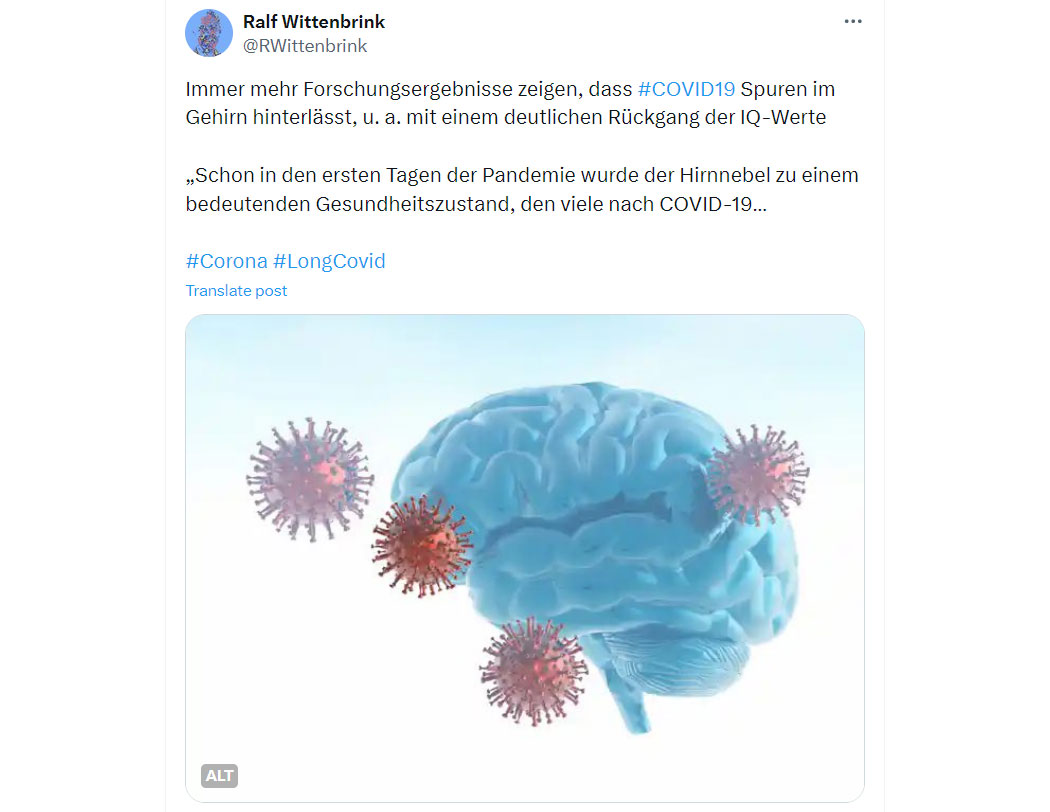Click the virus particle beneath the brain
Screen dimensions: 1050x812
coord(534,671)
